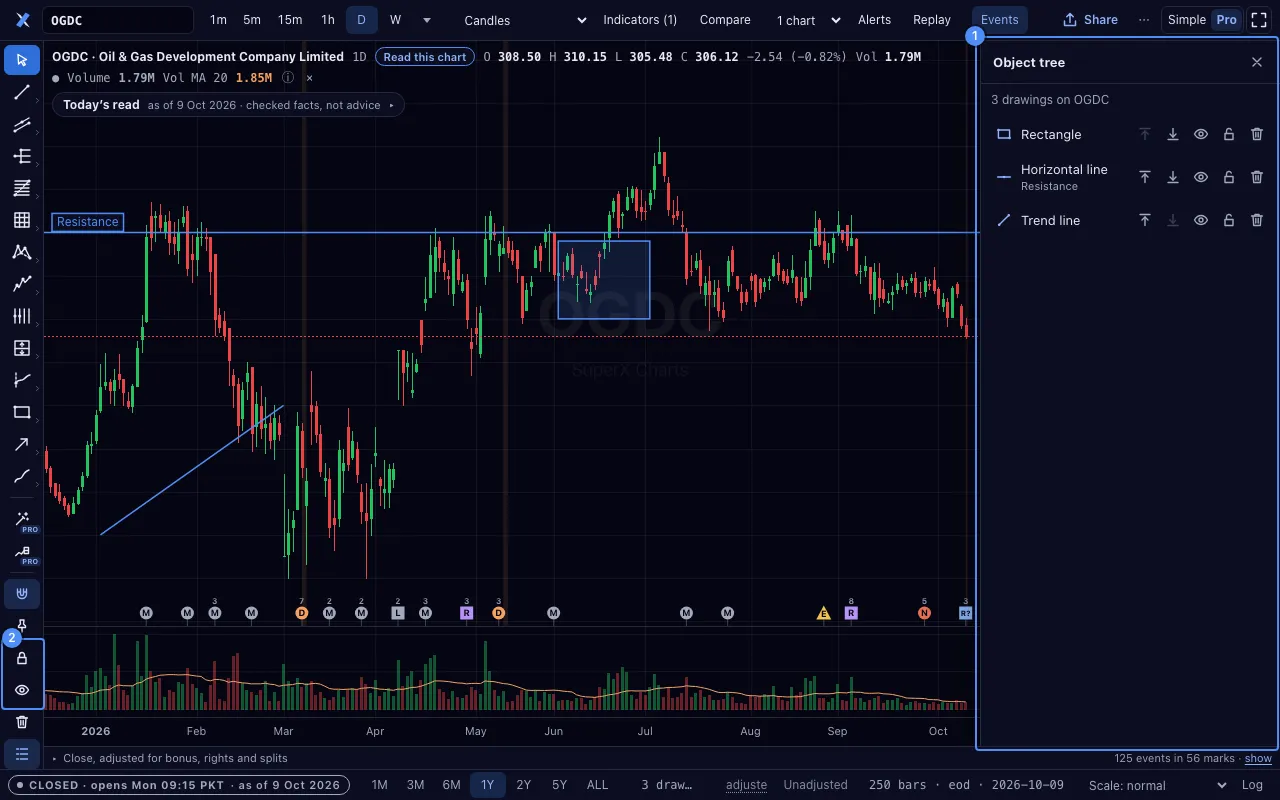Open the Scale: normal dropdown
1280x800 pixels.
click(x=1157, y=785)
